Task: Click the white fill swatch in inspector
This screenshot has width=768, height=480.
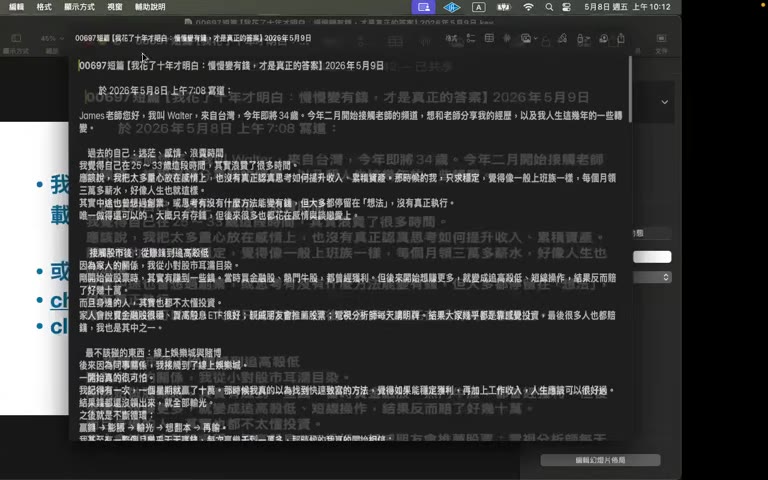Action: pos(652,257)
